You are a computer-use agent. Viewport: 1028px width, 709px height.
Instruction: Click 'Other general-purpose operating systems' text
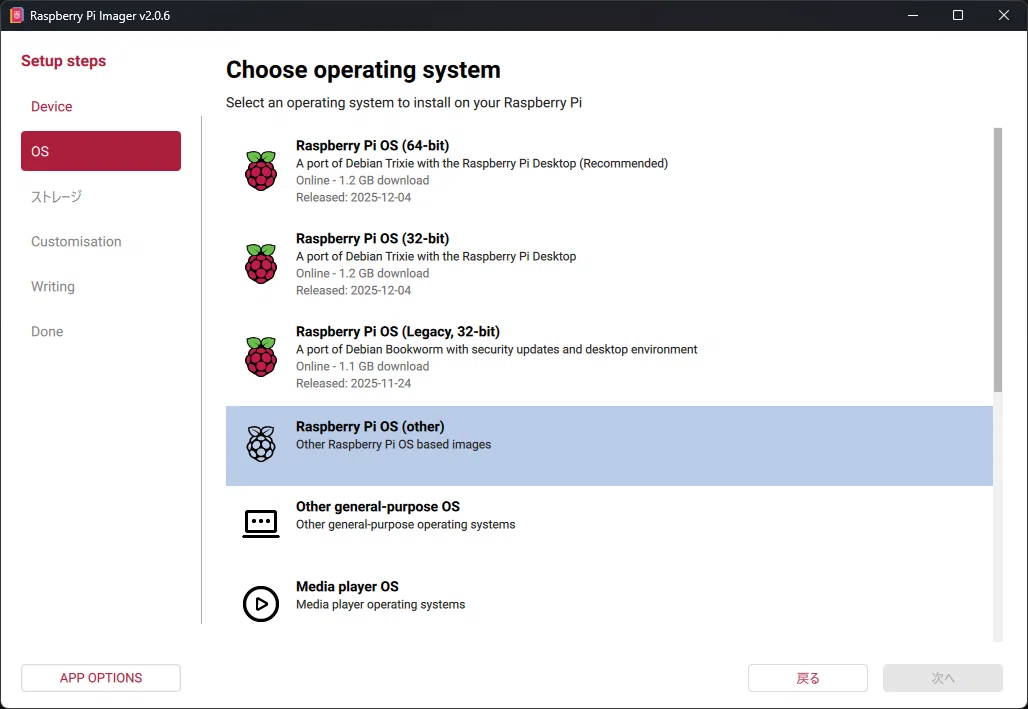click(405, 525)
